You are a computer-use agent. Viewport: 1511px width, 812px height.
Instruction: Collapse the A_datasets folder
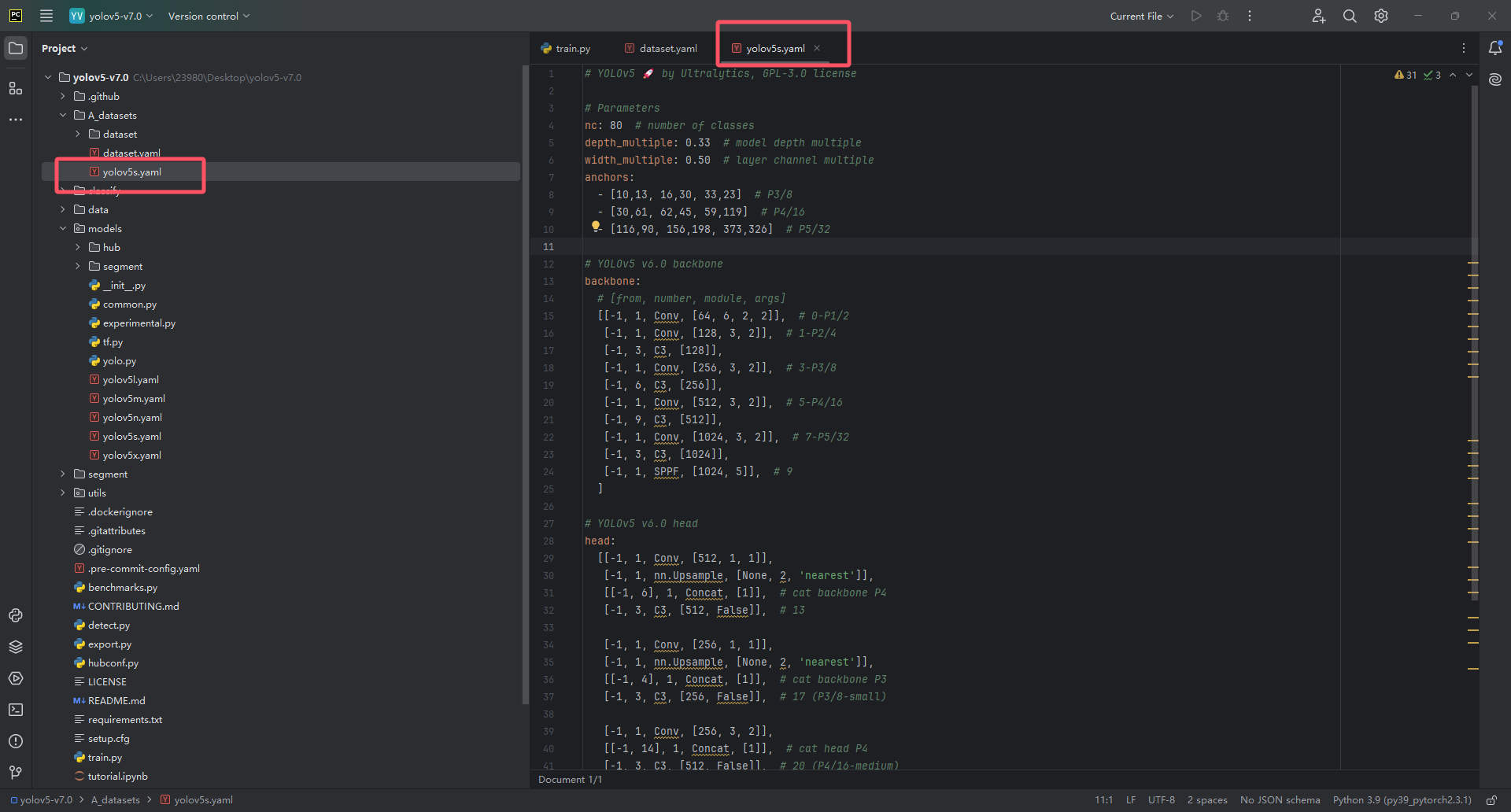click(63, 115)
